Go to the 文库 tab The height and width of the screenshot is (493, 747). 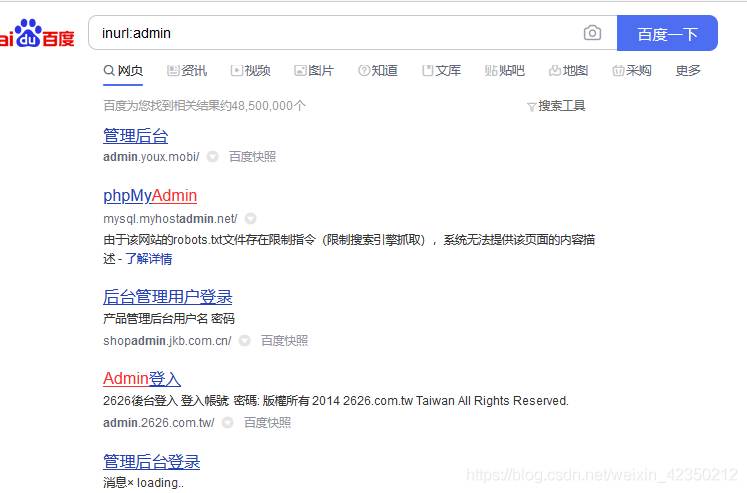tap(442, 70)
